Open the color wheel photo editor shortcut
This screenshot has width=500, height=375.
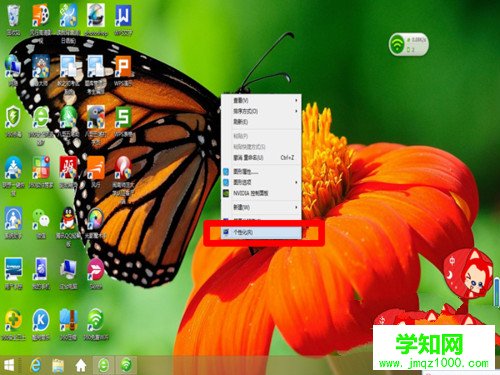[96, 218]
